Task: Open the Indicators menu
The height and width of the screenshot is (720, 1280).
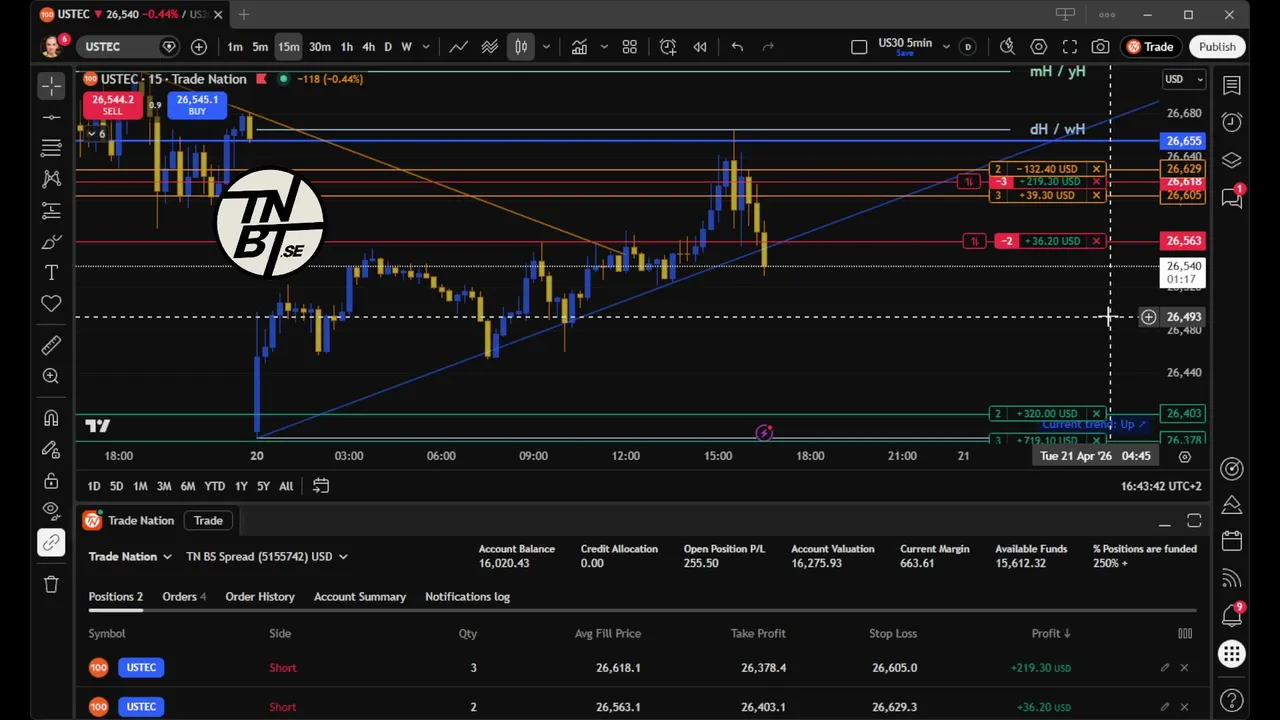Action: tap(579, 47)
